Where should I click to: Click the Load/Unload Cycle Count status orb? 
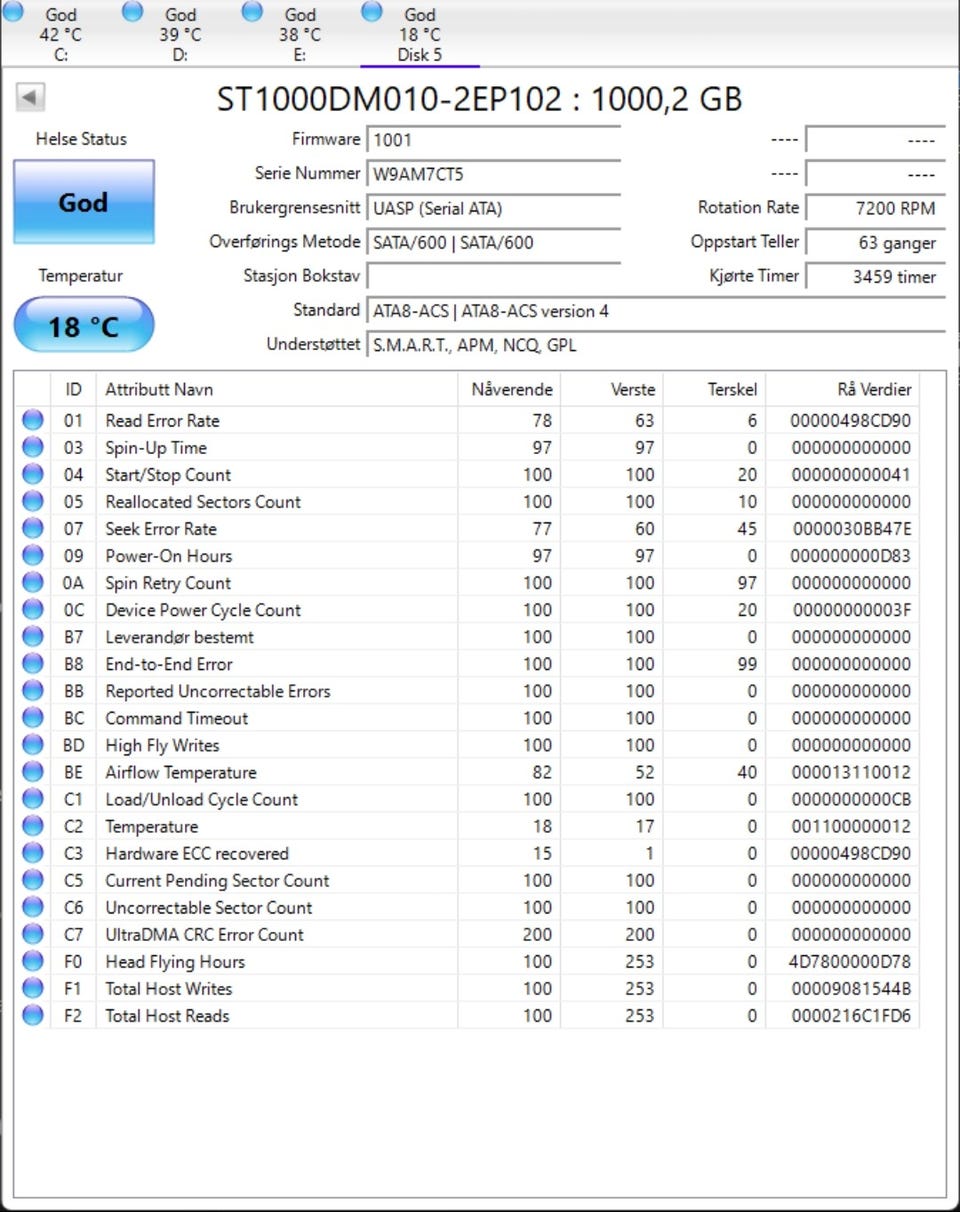pyautogui.click(x=33, y=798)
